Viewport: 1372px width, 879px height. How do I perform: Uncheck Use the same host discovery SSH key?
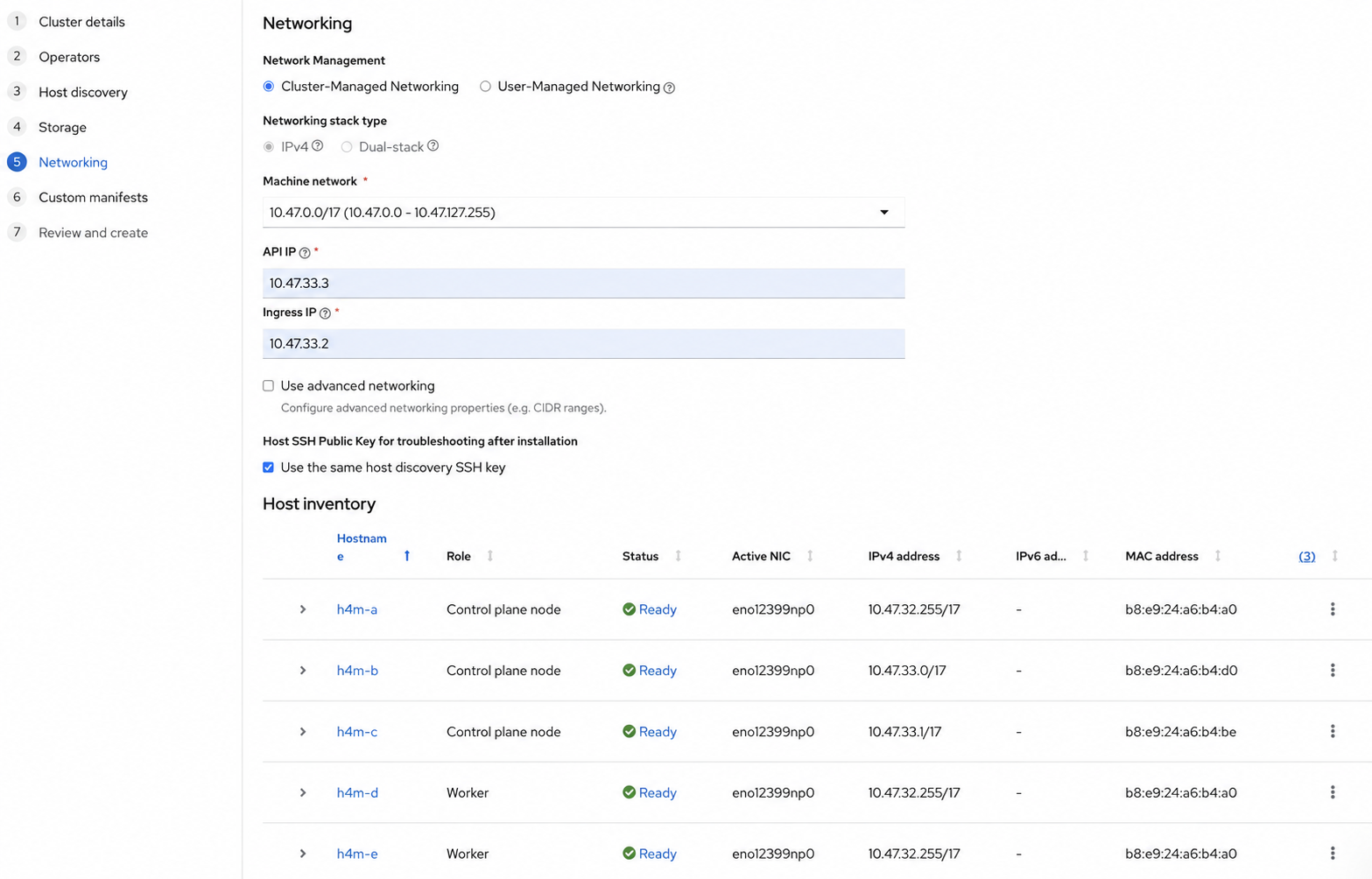tap(269, 468)
